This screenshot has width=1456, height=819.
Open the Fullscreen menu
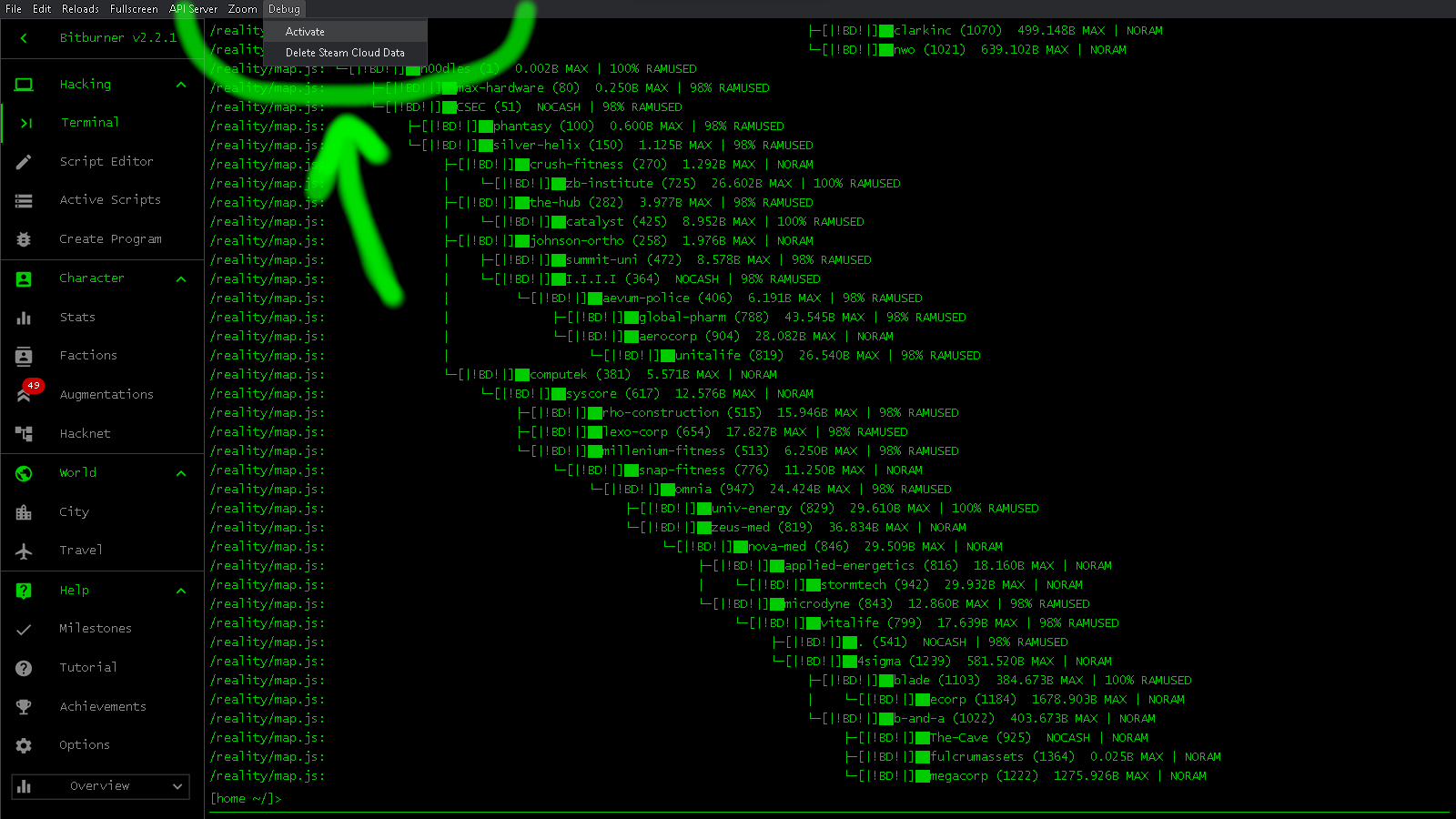point(134,9)
